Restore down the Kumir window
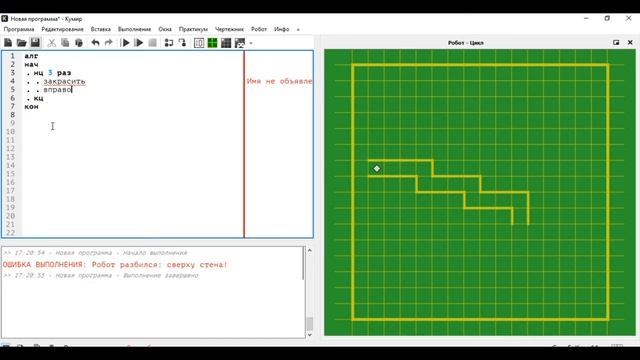The width and height of the screenshot is (640, 360). (x=607, y=18)
